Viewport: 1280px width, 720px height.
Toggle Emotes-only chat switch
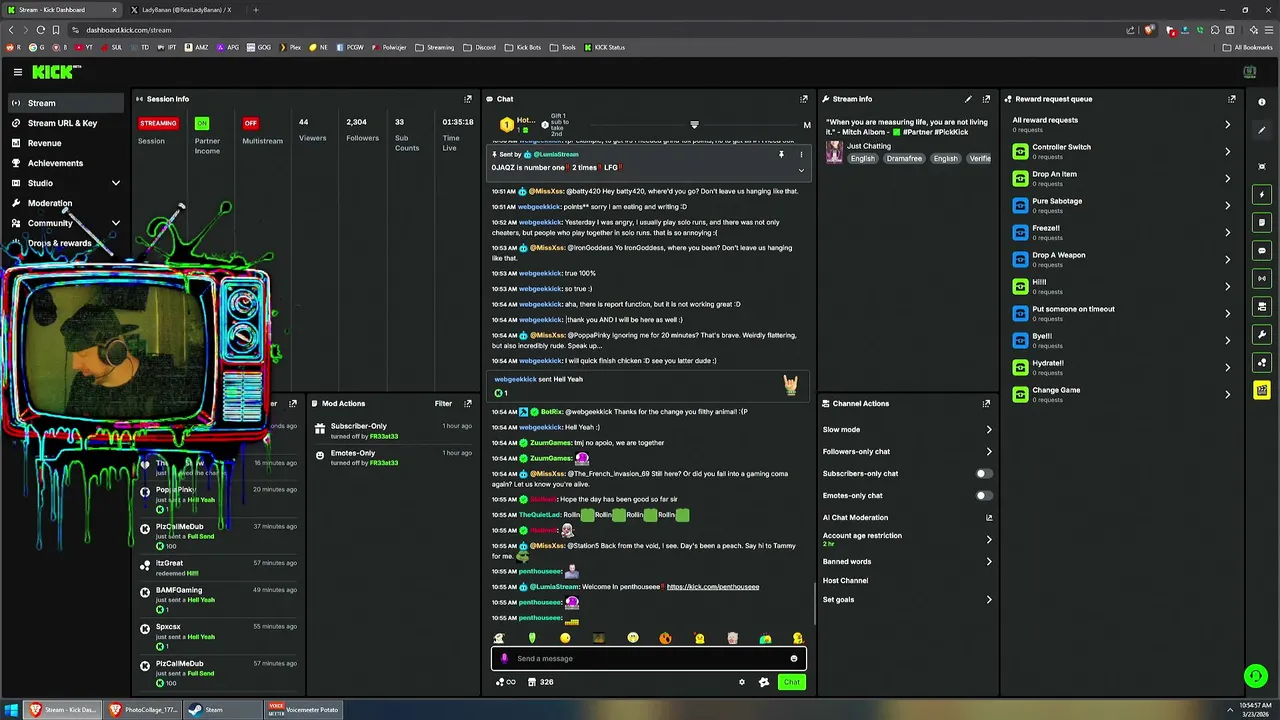(x=984, y=496)
